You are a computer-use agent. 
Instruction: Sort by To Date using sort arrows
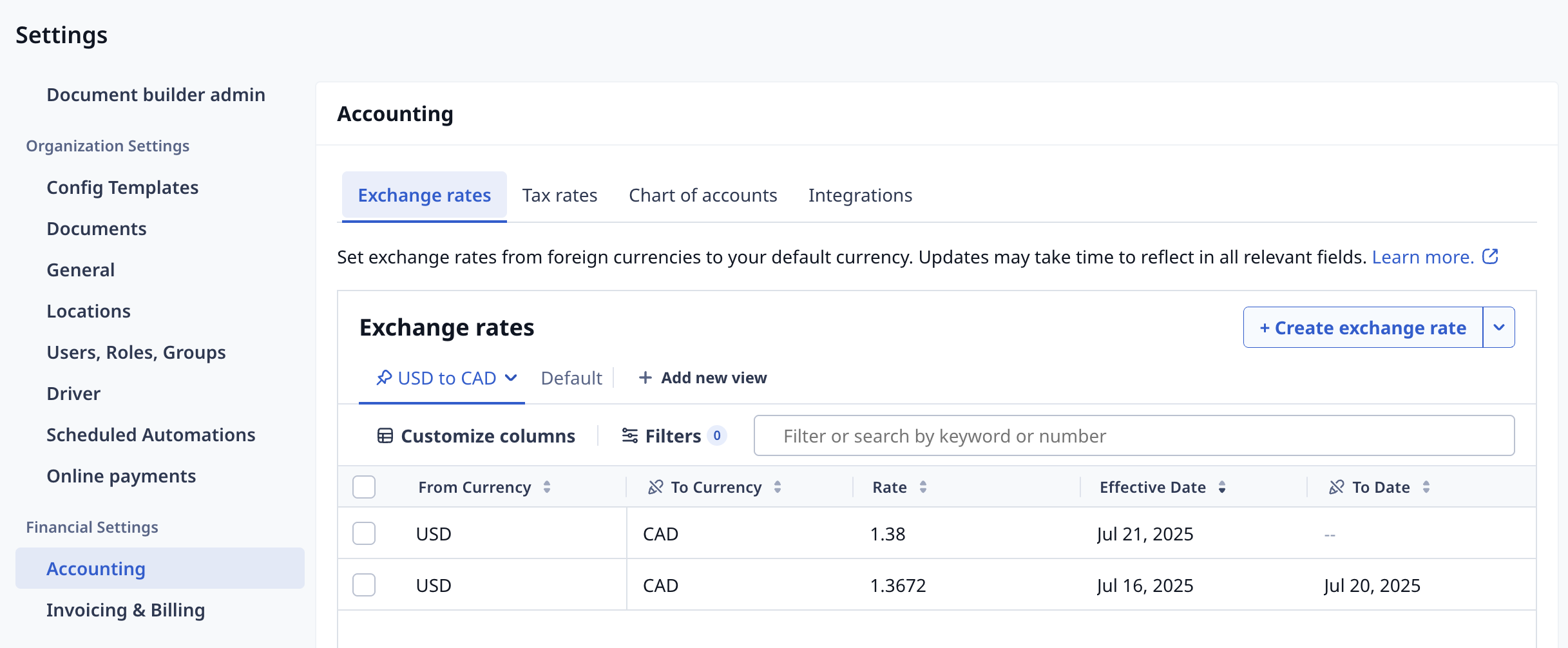(1426, 487)
